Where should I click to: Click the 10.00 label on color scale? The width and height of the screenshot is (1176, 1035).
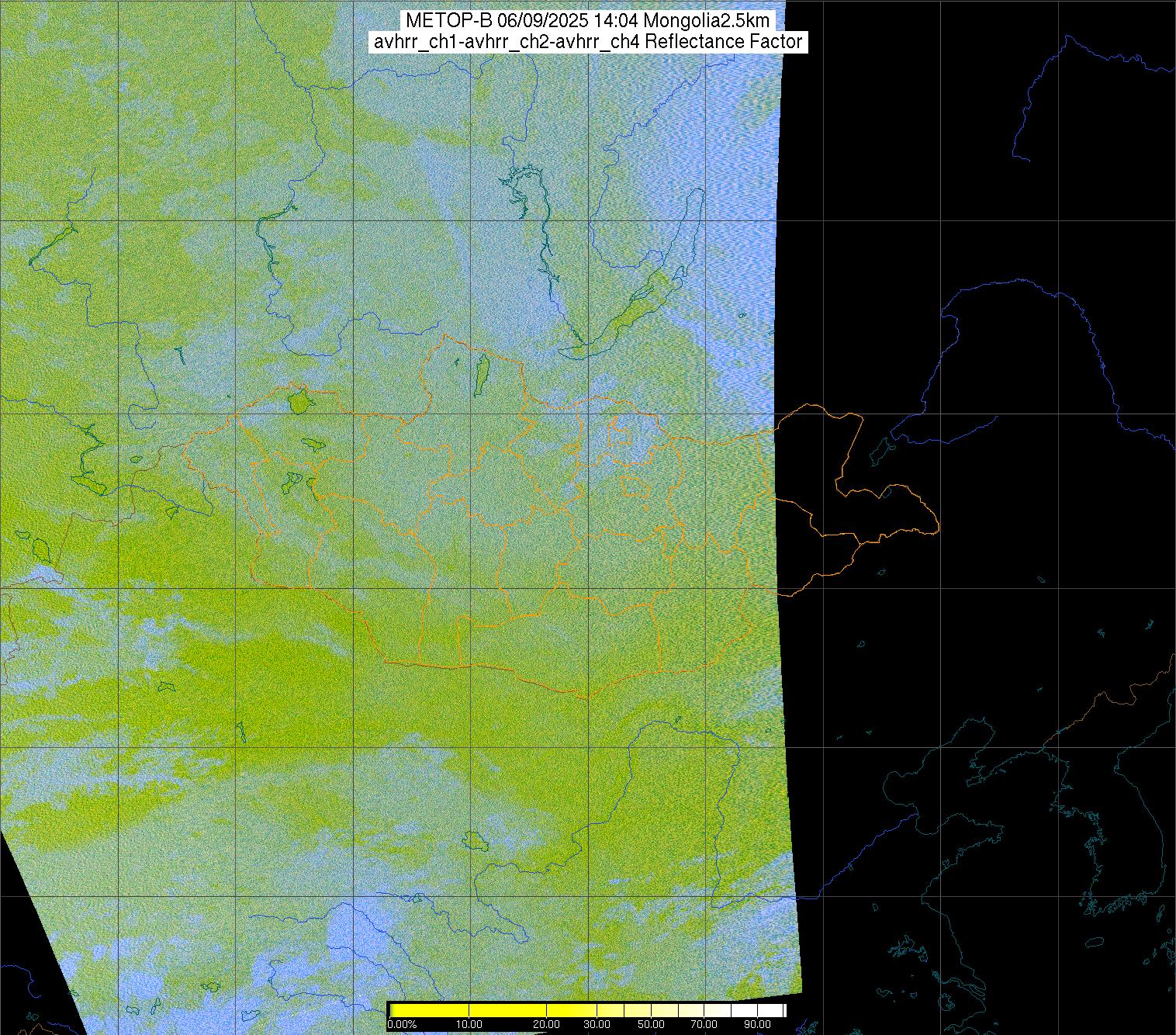[469, 1026]
